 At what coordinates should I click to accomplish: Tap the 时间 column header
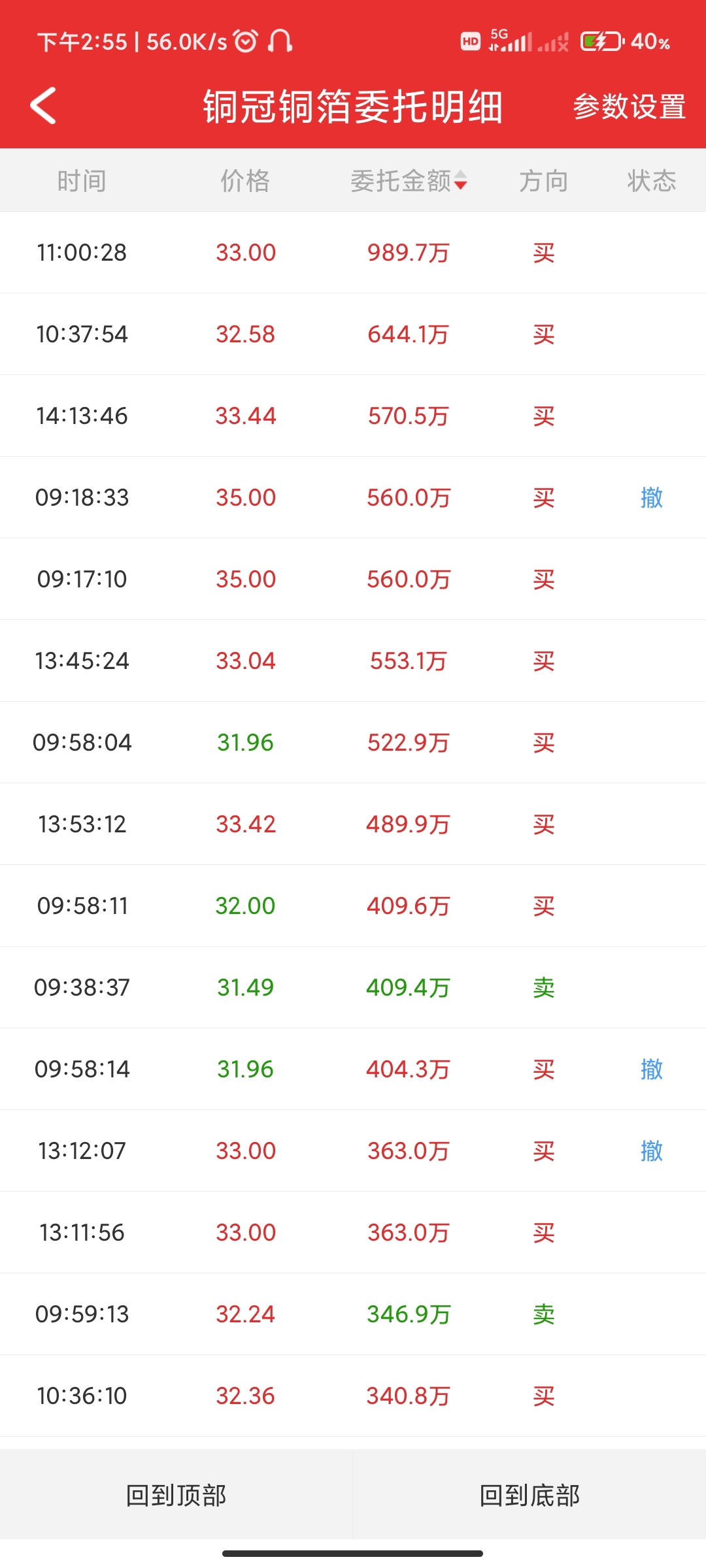82,181
